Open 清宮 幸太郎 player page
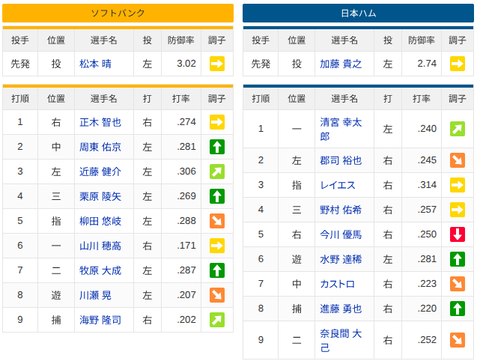Viewport: 480px width, 364px height. pos(341,129)
